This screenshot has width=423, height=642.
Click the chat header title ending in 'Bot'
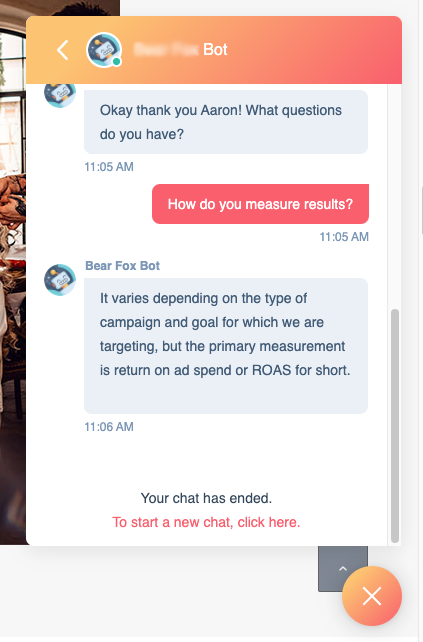pyautogui.click(x=181, y=50)
